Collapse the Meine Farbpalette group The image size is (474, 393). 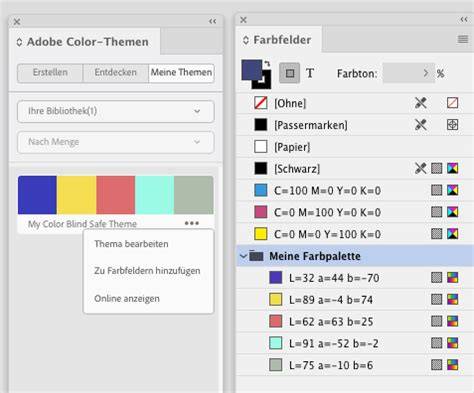pos(243,256)
